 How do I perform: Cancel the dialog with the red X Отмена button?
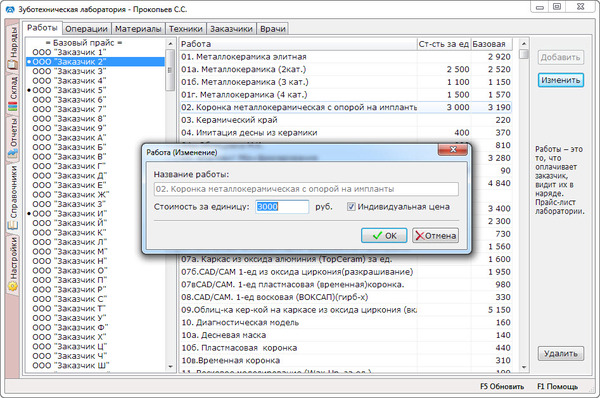pyautogui.click(x=435, y=235)
